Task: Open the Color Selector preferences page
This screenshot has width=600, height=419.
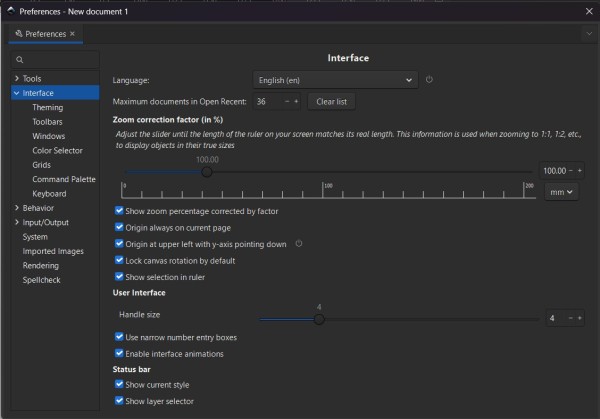Action: click(x=57, y=150)
